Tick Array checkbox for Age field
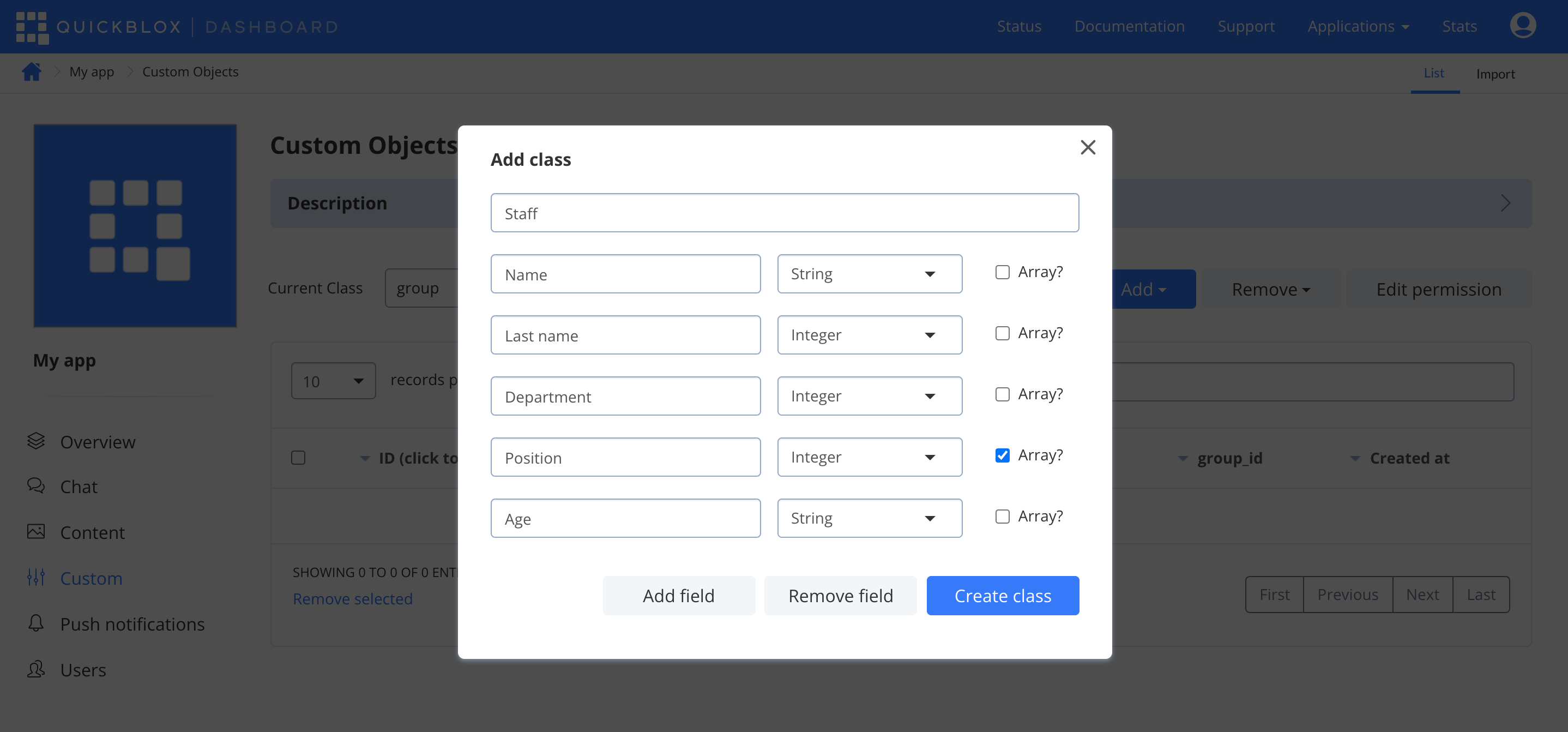The image size is (1568, 732). tap(1002, 517)
